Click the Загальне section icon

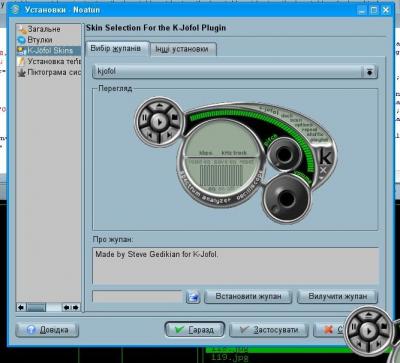22,29
